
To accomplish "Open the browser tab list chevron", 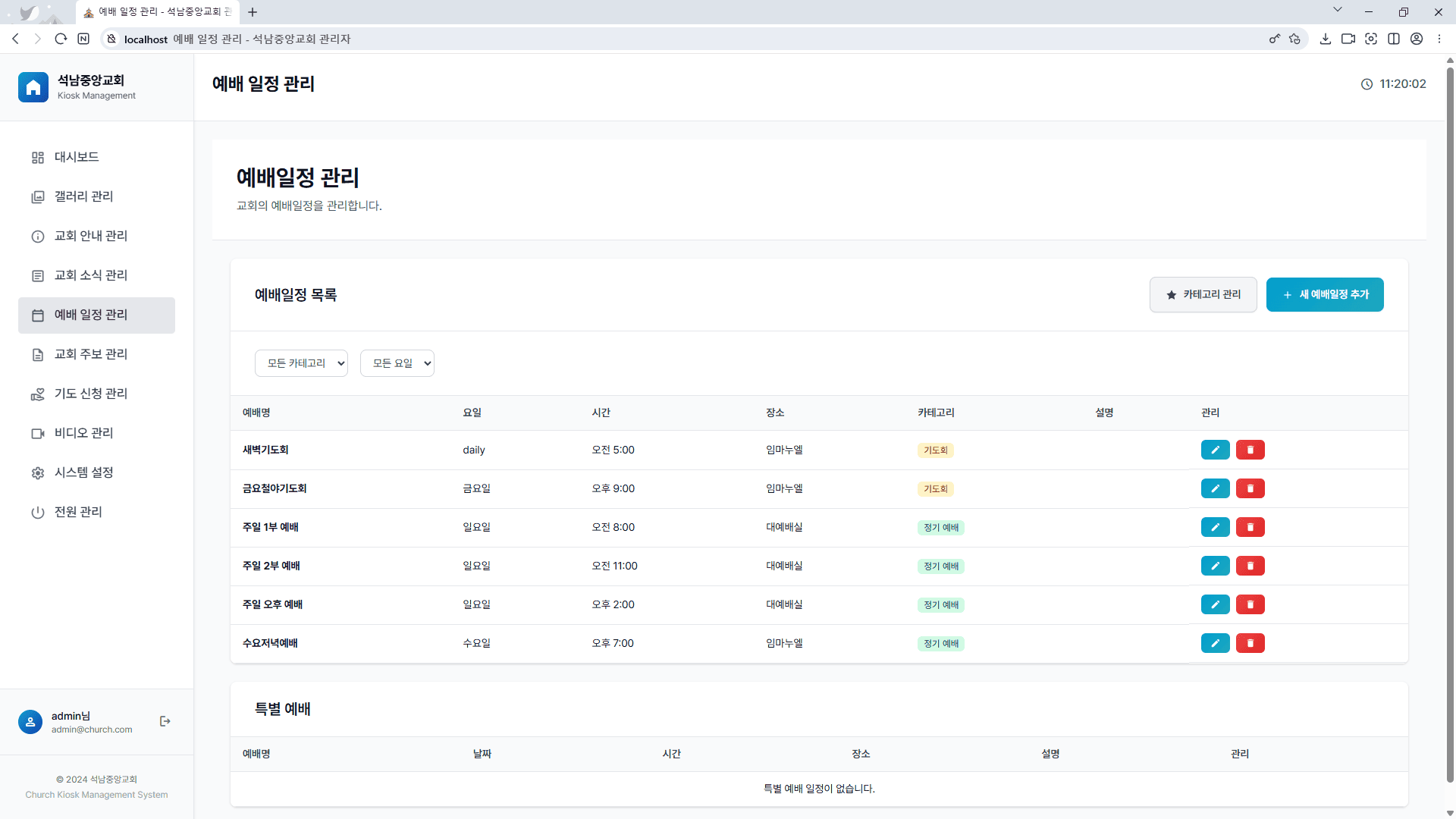I will [1337, 10].
